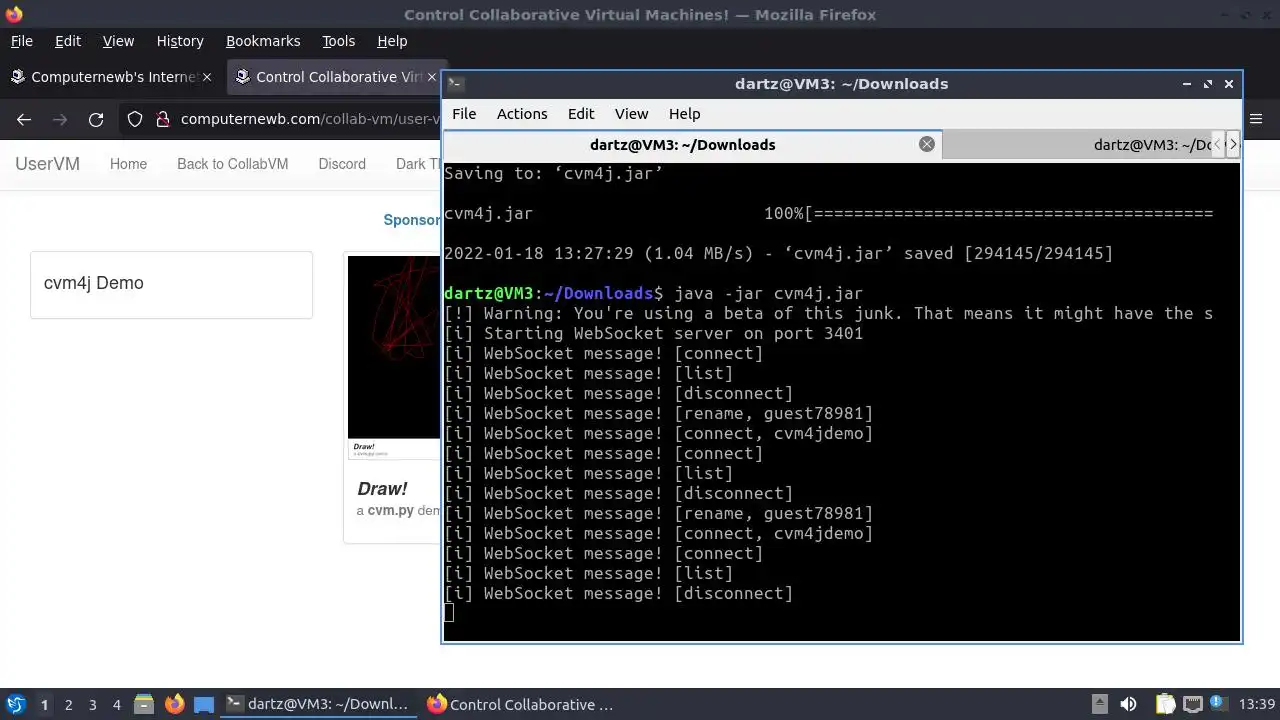The height and width of the screenshot is (720, 1280).
Task: Open the file manager from the taskbar
Action: [143, 704]
